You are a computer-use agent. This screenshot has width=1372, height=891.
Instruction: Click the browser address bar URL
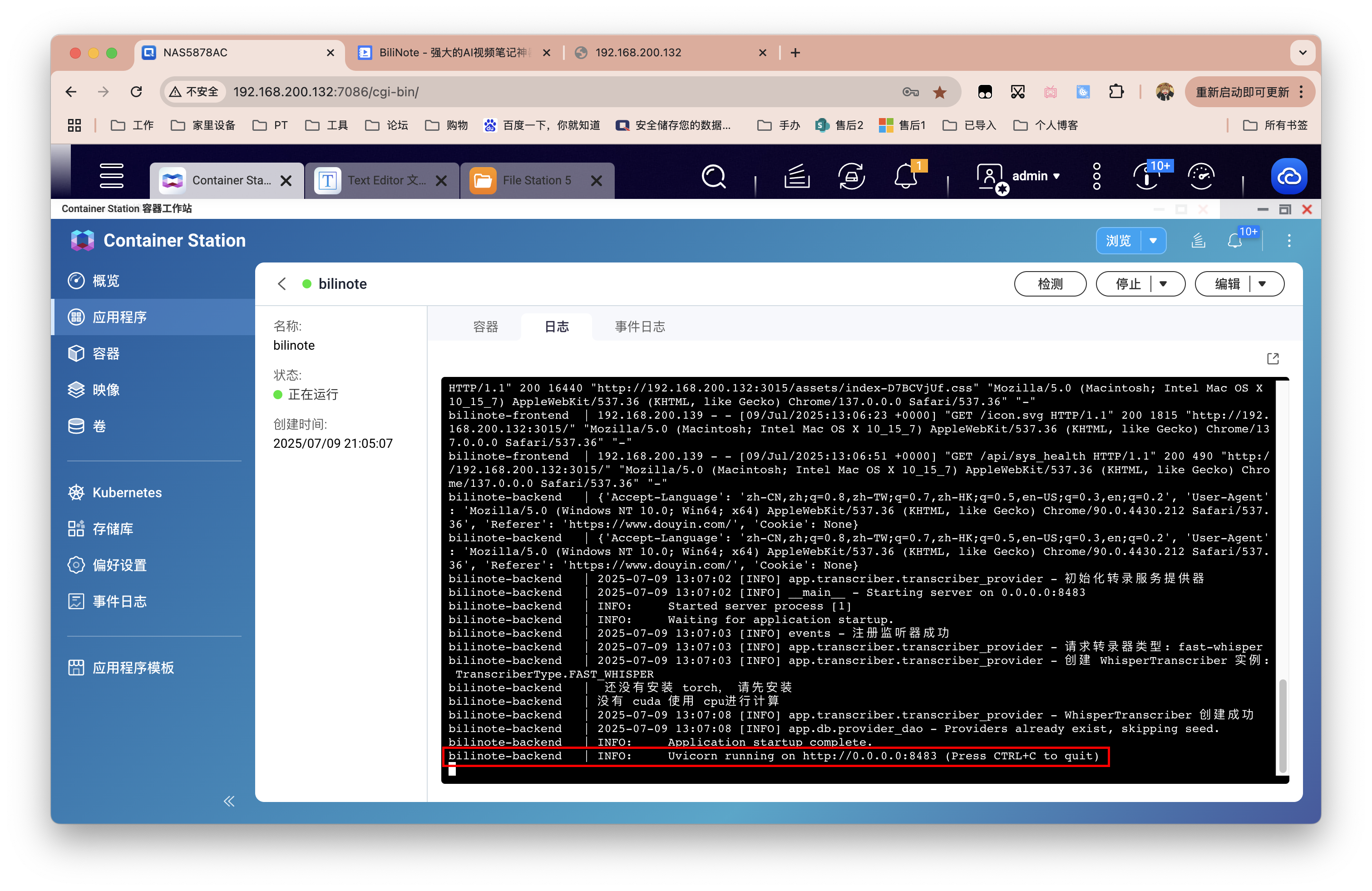pyautogui.click(x=325, y=92)
